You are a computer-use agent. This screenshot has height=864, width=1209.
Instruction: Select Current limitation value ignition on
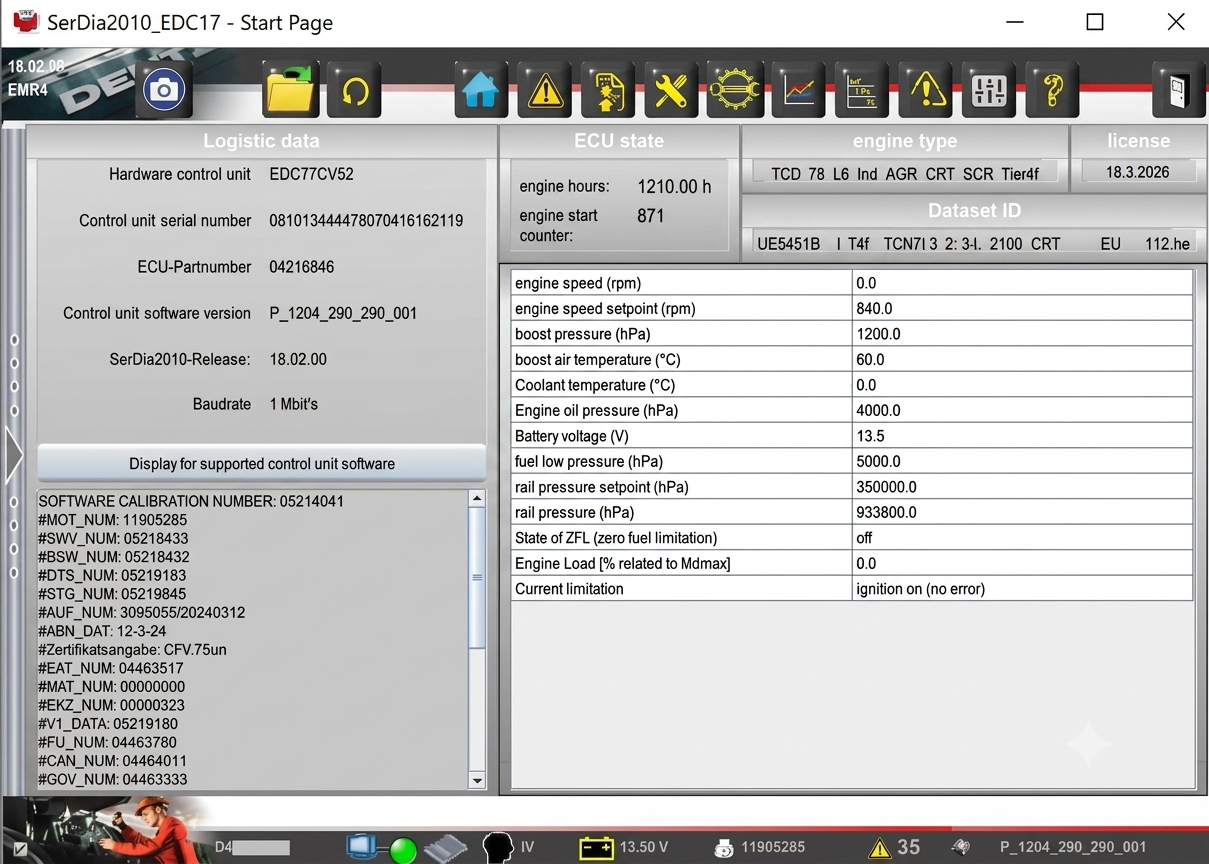pos(1022,589)
